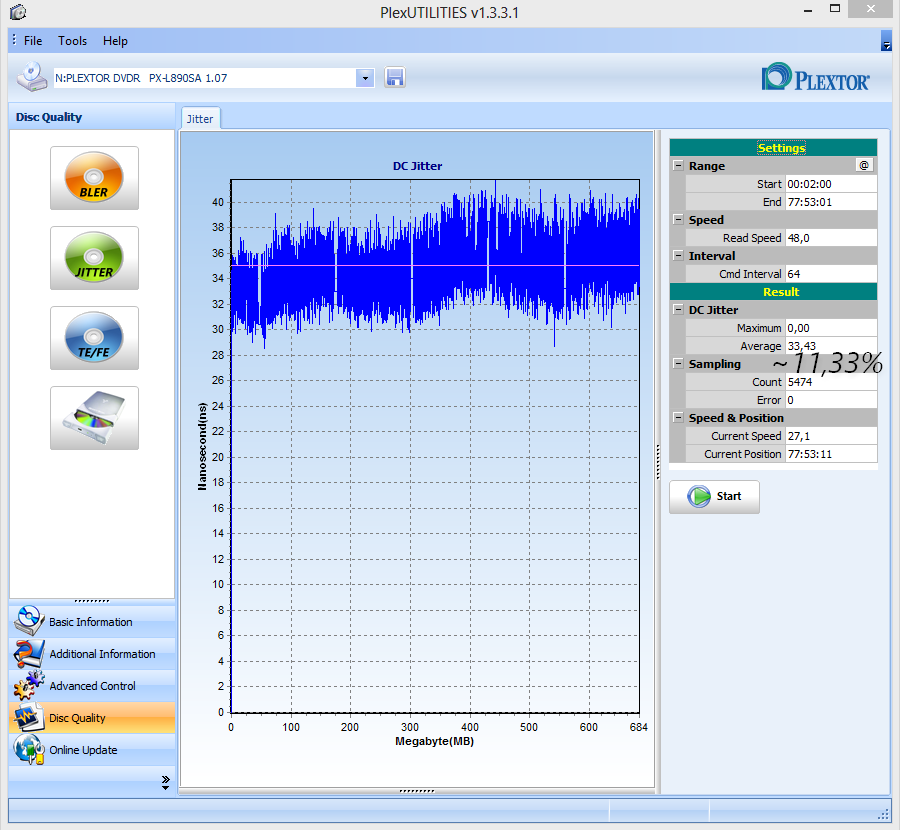Select the Average value 33,43
900x830 pixels.
(831, 346)
